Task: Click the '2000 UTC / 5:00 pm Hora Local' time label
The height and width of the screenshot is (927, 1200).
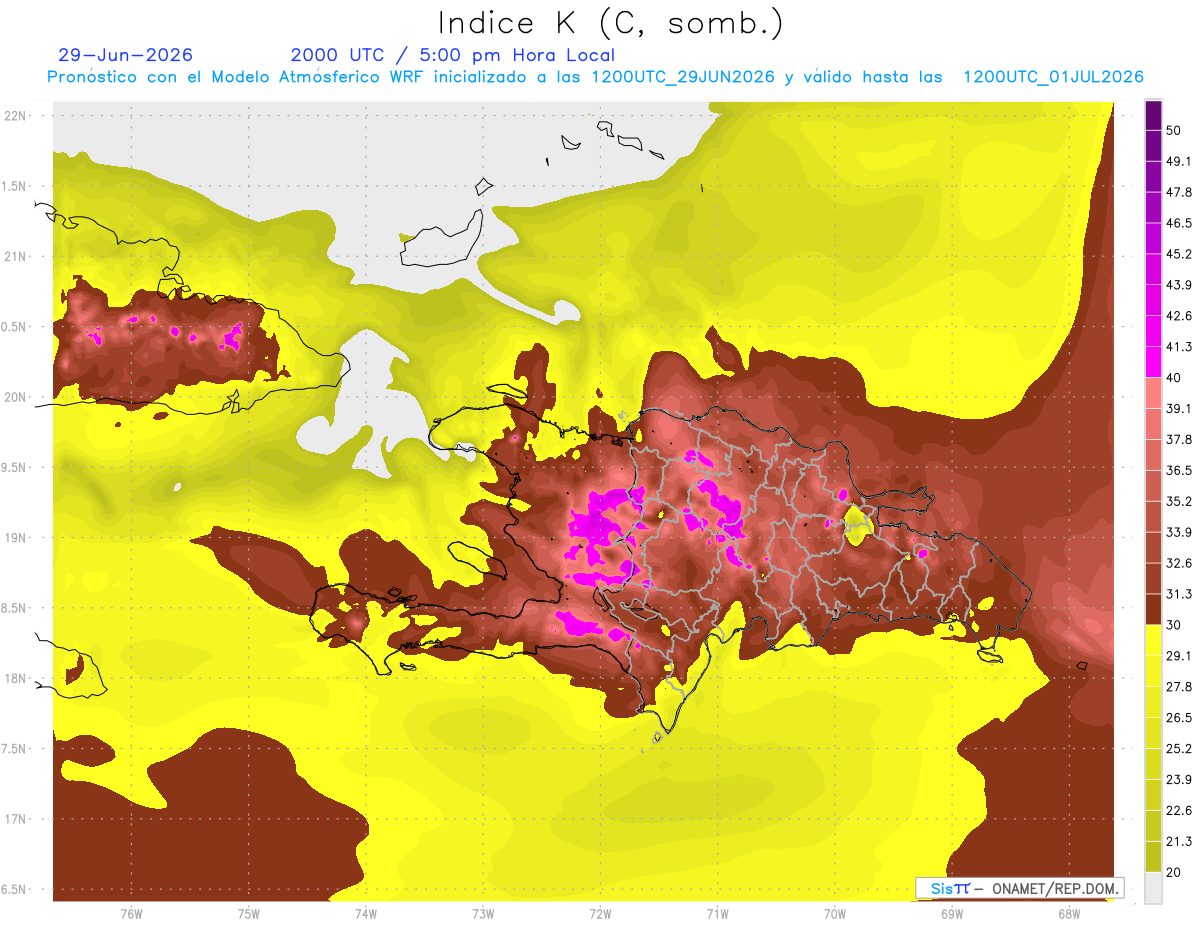Action: click(x=453, y=55)
